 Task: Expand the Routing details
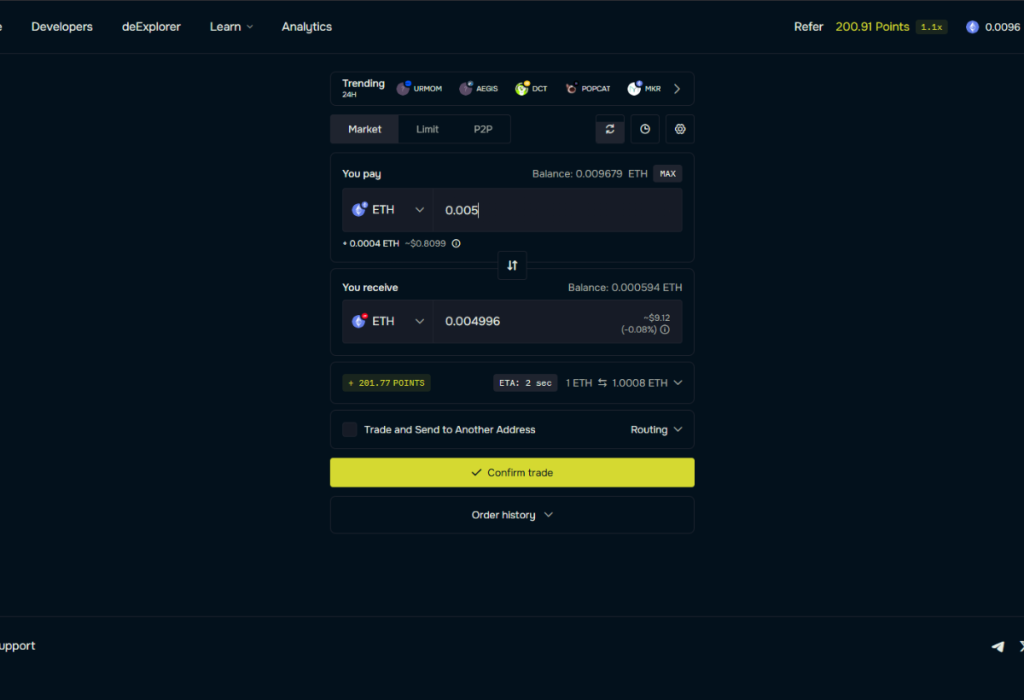click(656, 430)
